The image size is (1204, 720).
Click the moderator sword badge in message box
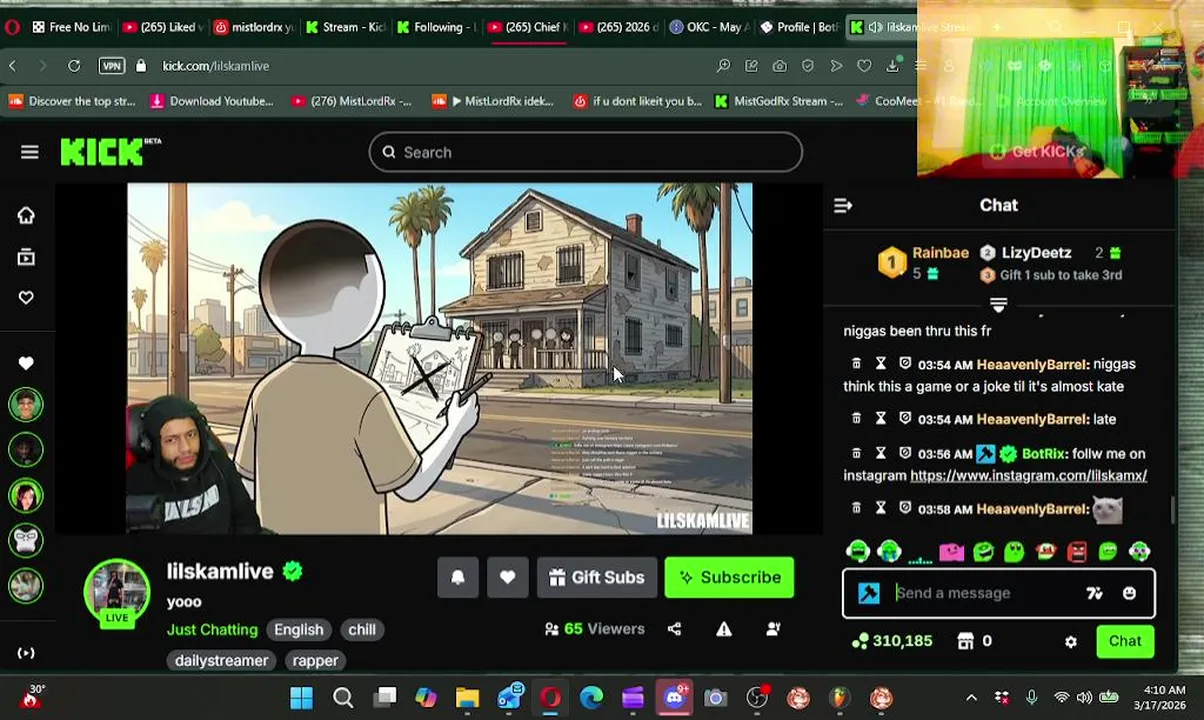869,593
